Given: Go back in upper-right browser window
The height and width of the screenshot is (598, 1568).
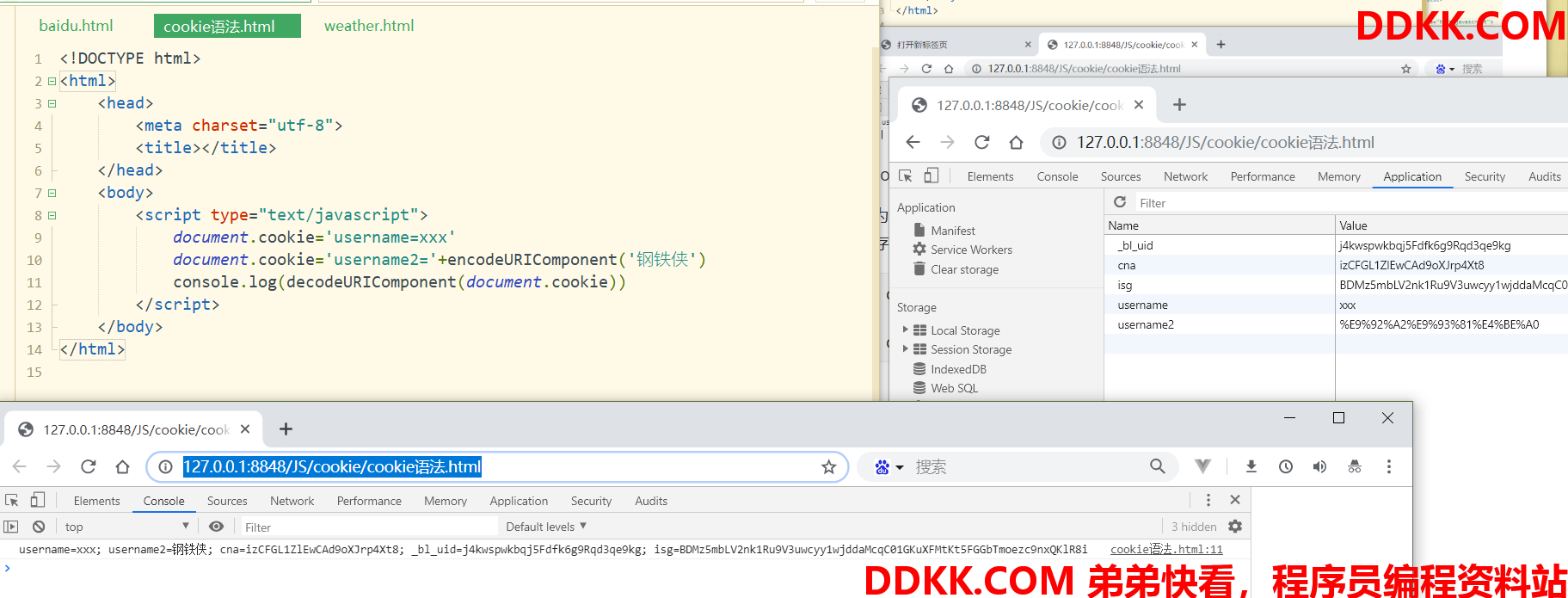Looking at the screenshot, I should click(913, 142).
